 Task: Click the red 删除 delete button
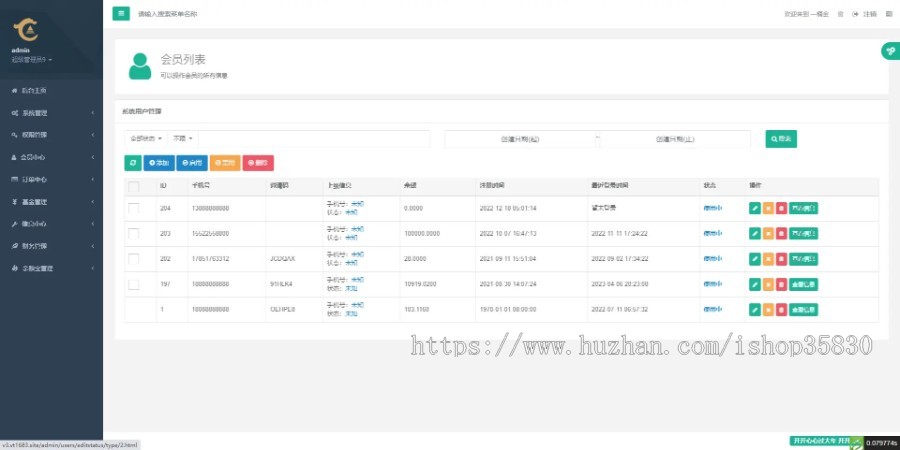258,163
